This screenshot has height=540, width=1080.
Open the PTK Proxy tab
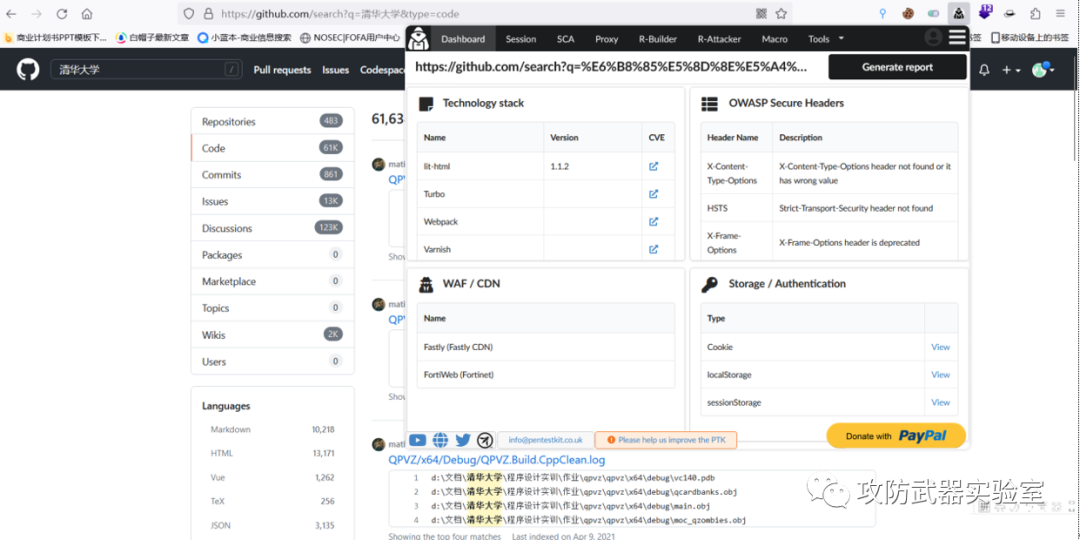click(x=607, y=39)
